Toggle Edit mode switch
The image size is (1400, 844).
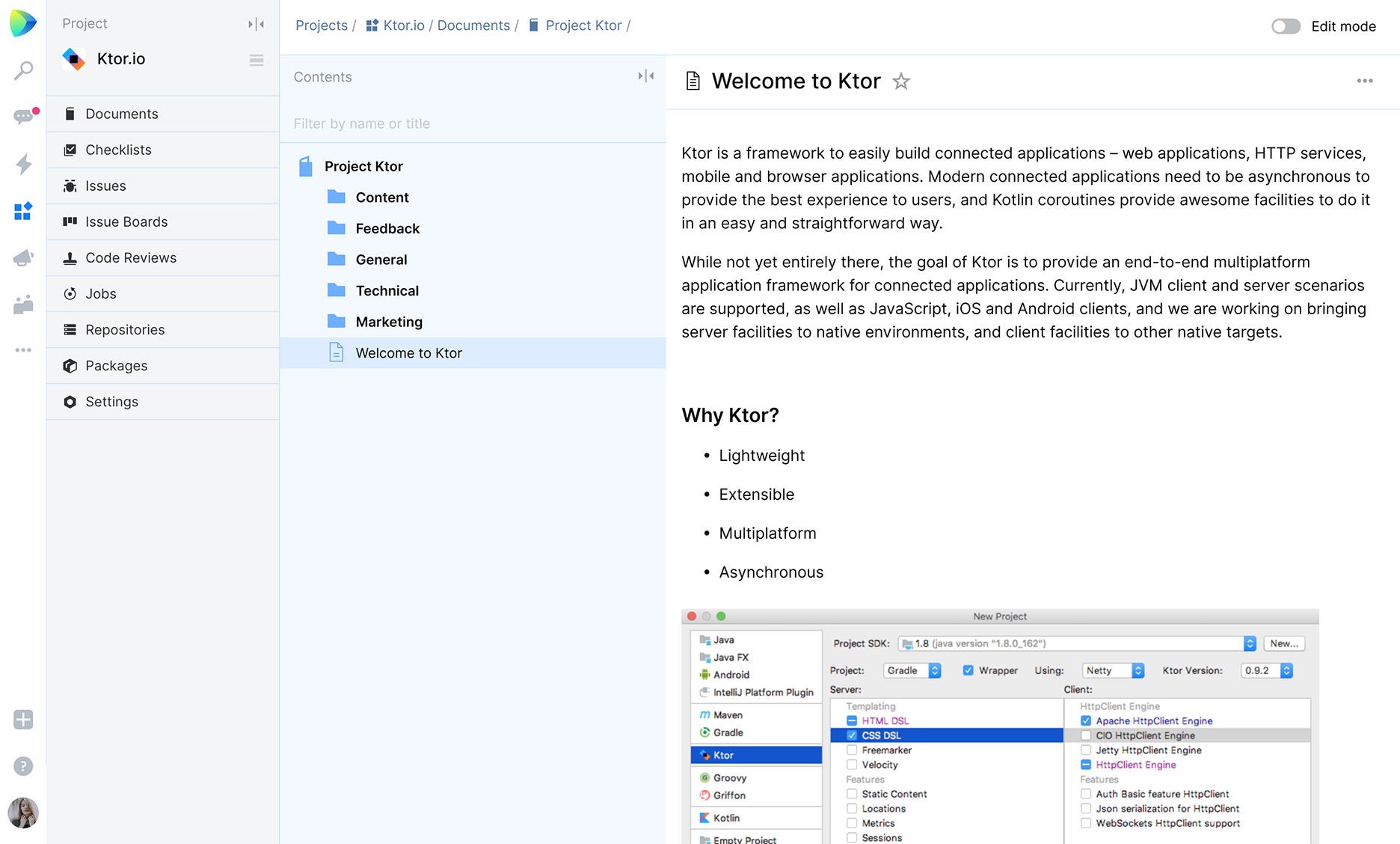point(1286,26)
